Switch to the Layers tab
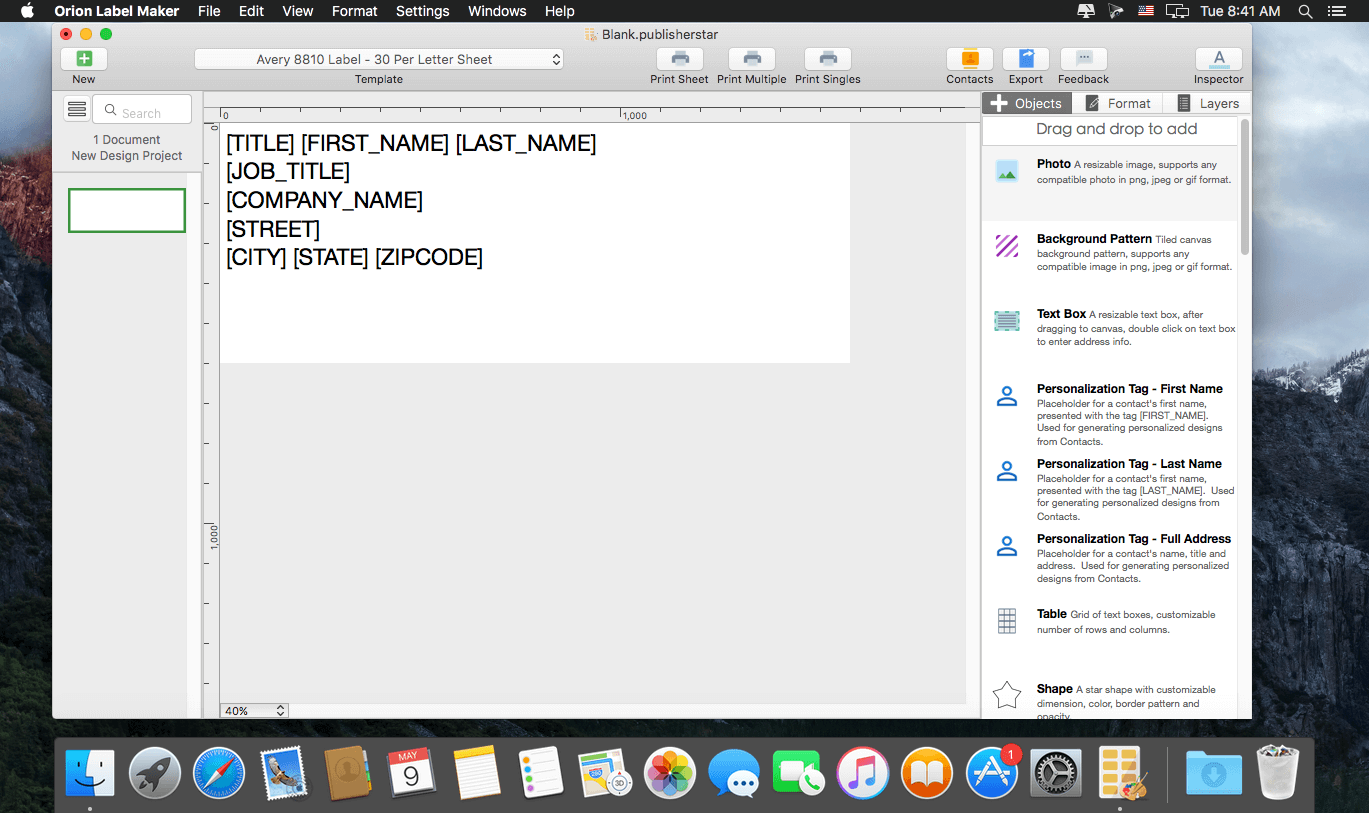The image size is (1369, 813). point(1207,103)
